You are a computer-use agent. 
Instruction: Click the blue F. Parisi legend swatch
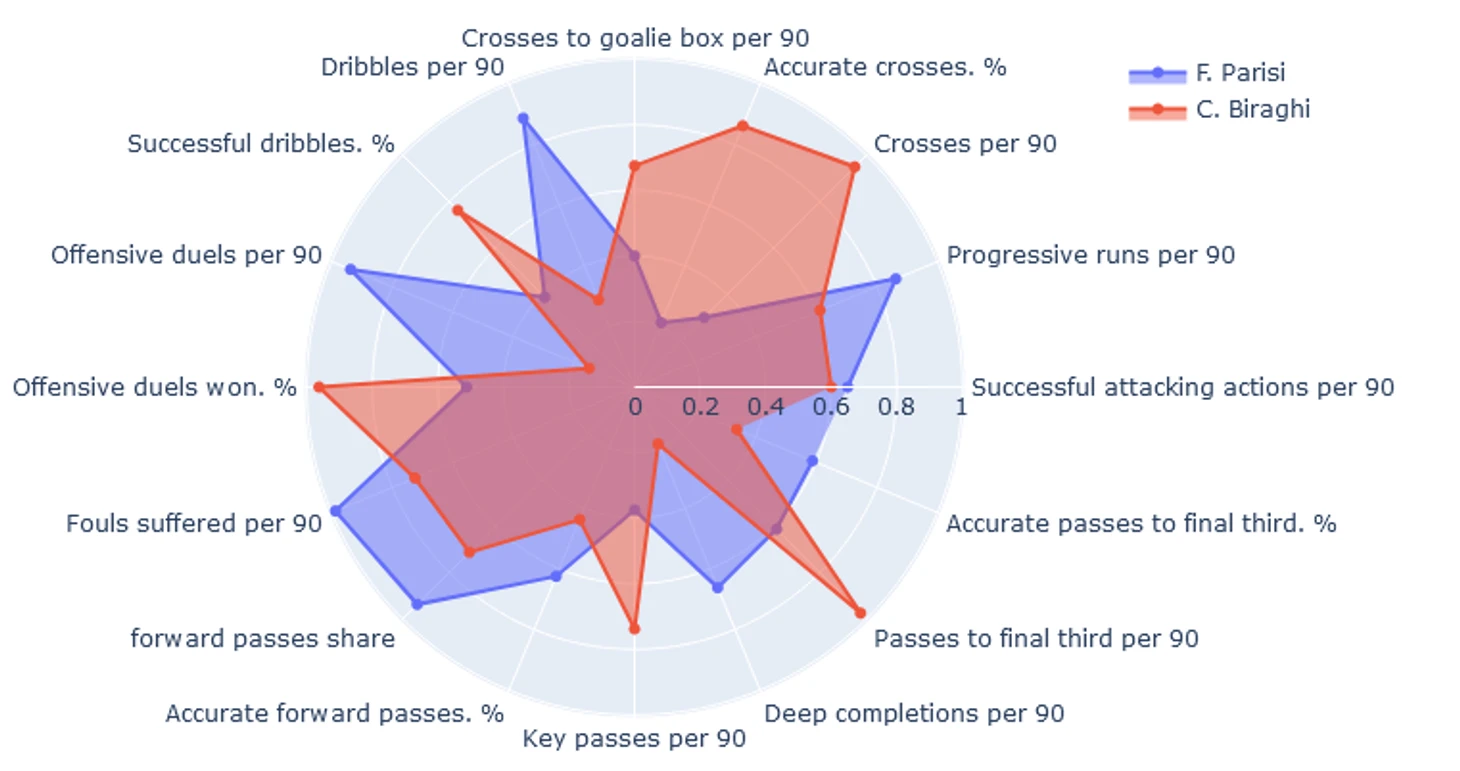[1157, 73]
